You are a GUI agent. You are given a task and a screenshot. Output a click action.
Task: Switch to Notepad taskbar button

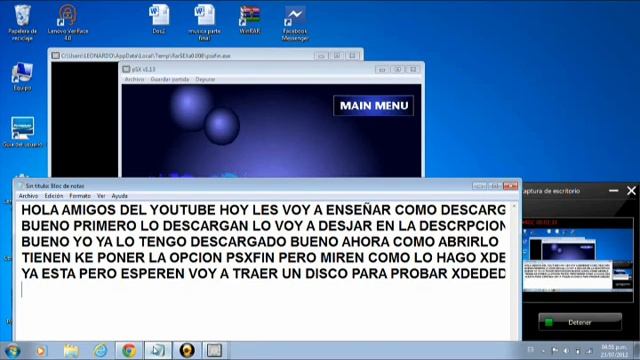(x=158, y=351)
